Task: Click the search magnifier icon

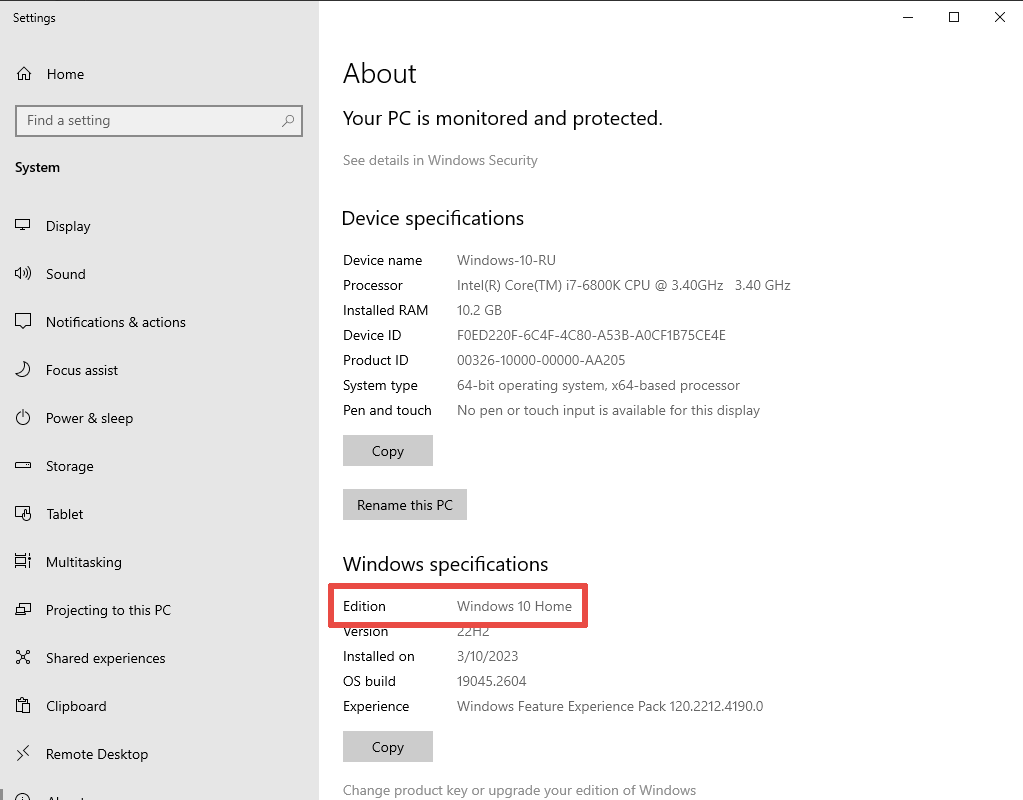Action: point(288,121)
